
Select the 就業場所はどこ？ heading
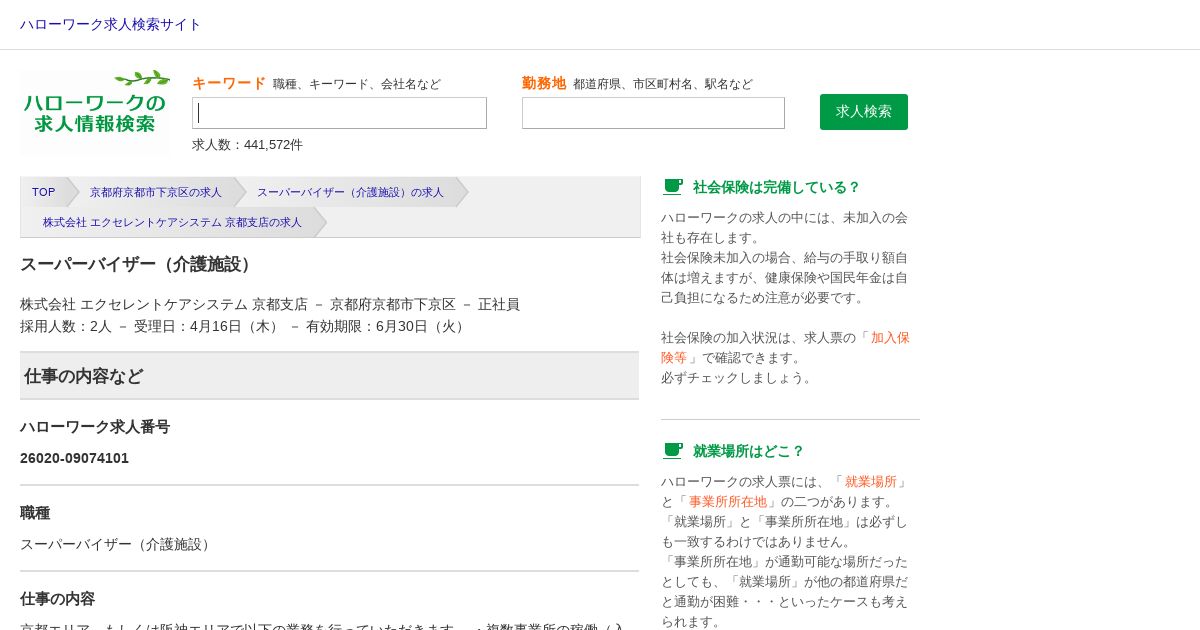coord(748,451)
